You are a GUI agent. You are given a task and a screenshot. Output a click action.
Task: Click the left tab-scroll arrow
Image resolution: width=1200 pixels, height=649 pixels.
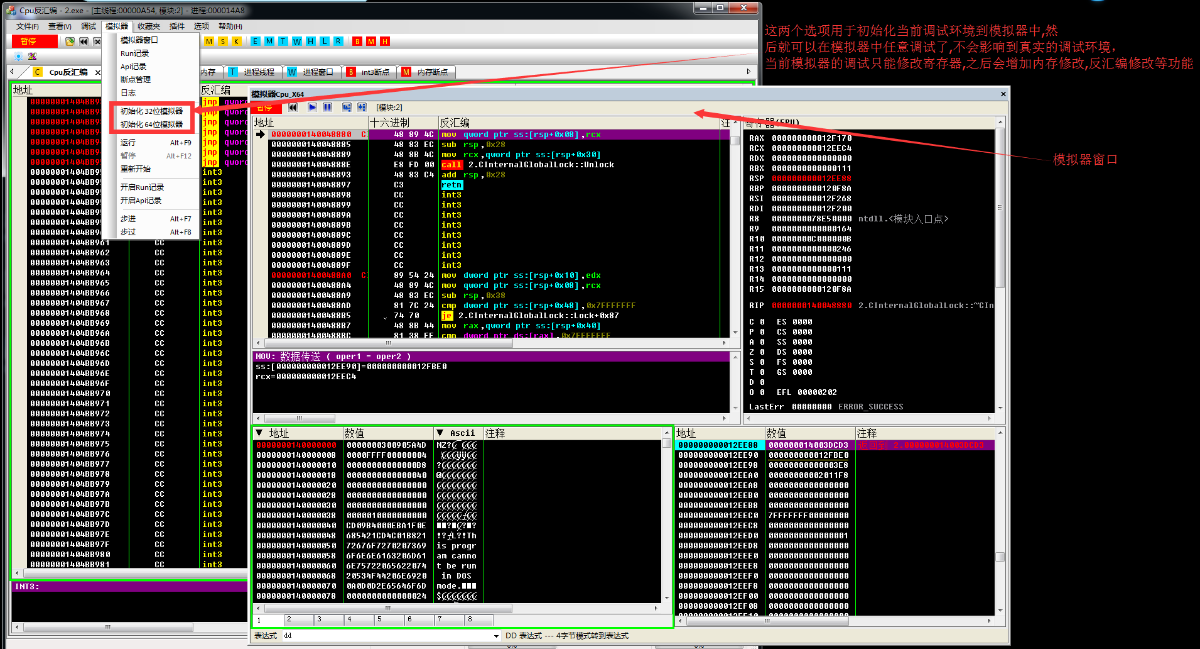click(x=12, y=71)
